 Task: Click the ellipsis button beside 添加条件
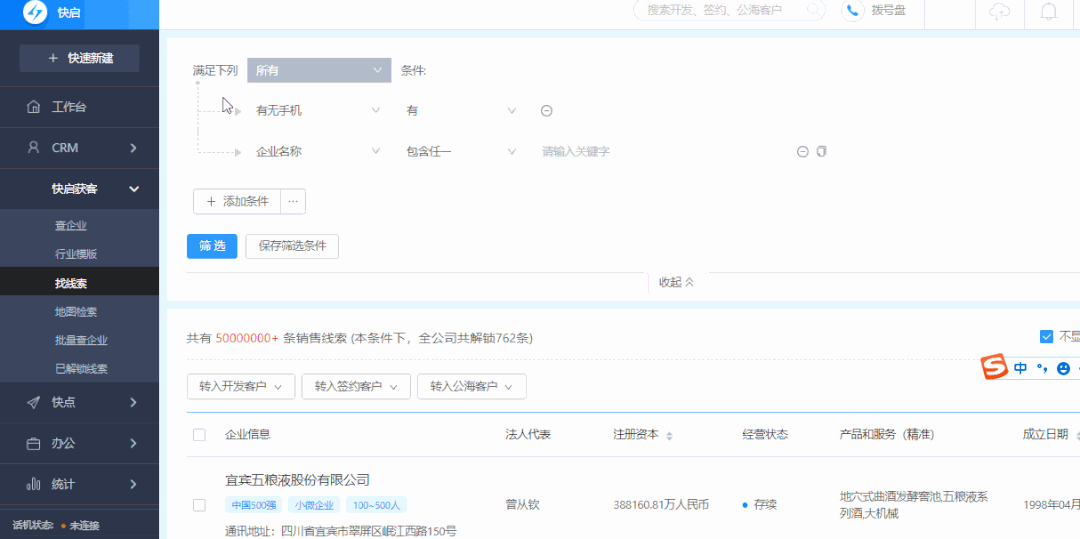(293, 202)
